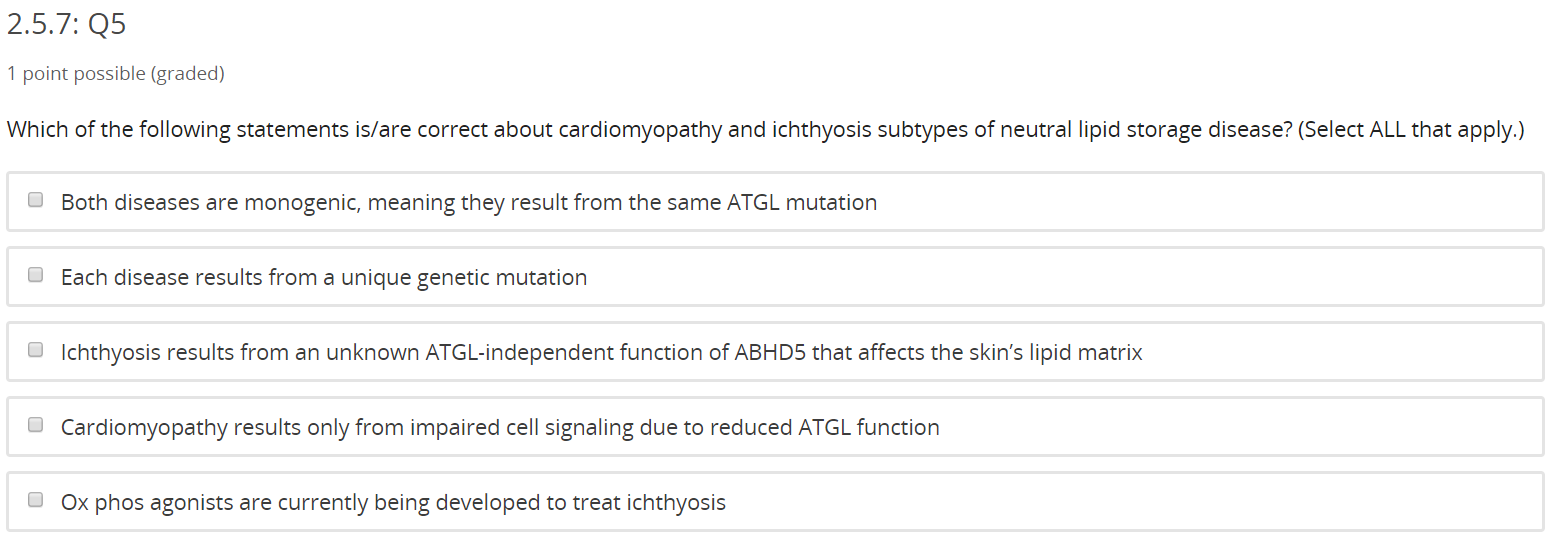The width and height of the screenshot is (1556, 551).
Task: Select checkbox for 'Cardiomyopathy results only' option
Action: point(36,425)
